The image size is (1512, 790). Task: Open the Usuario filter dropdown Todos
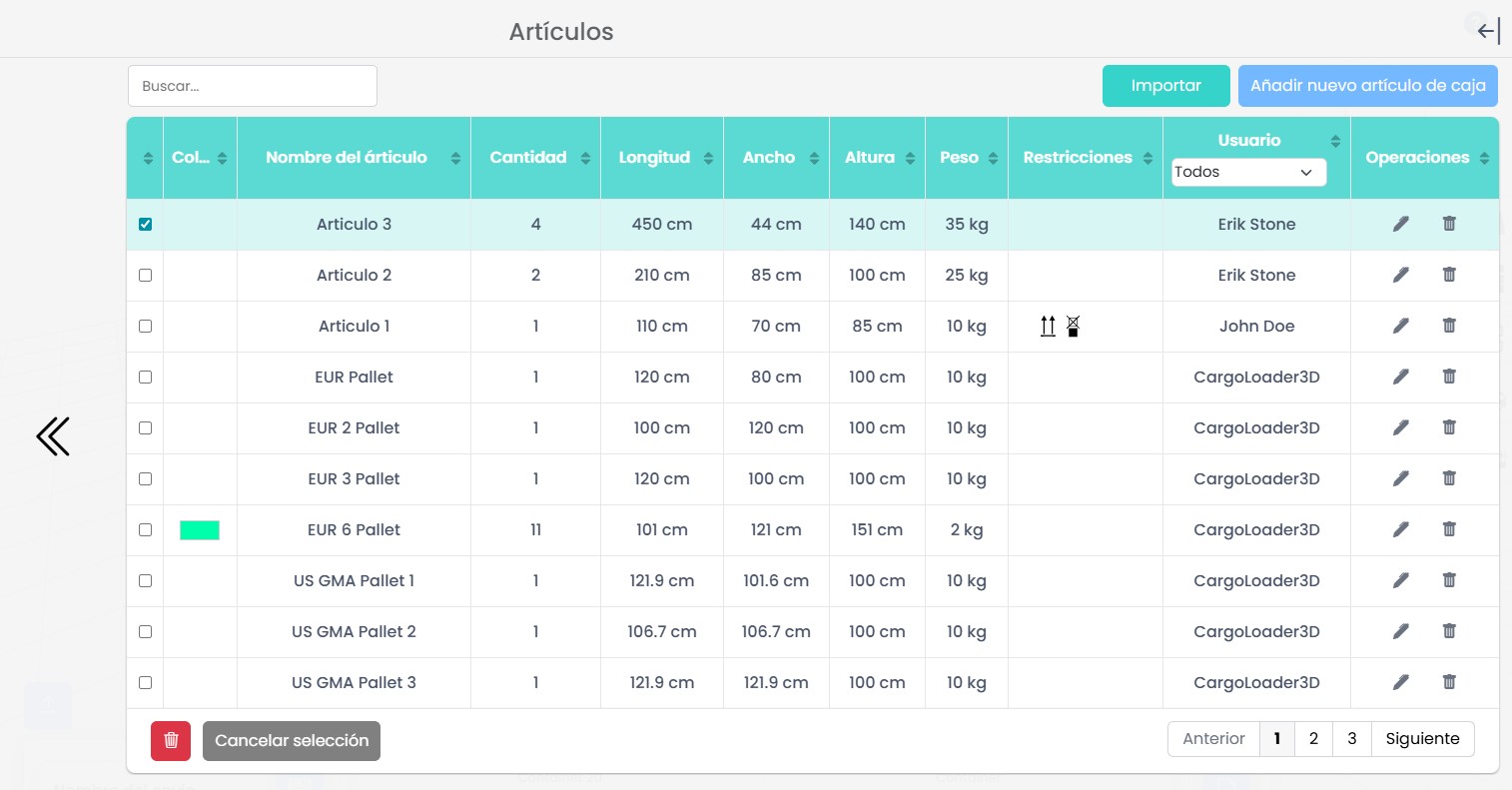(1248, 172)
